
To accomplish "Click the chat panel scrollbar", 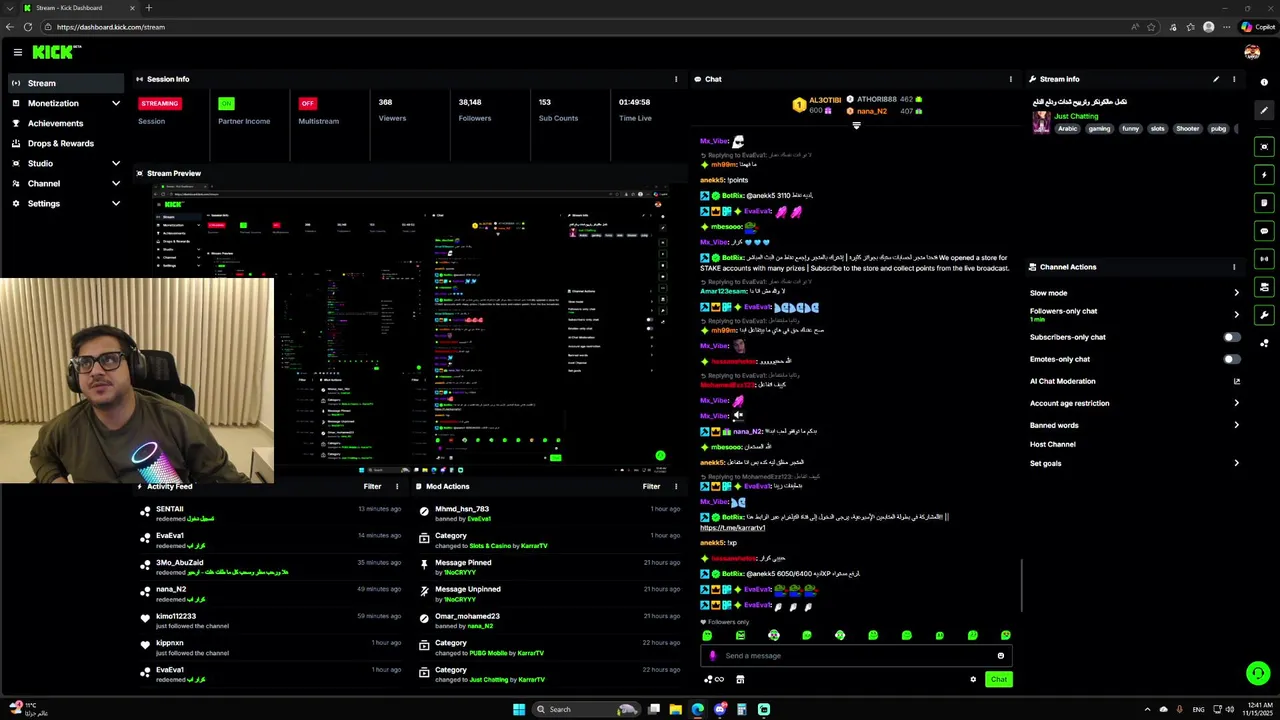I will (x=1021, y=585).
